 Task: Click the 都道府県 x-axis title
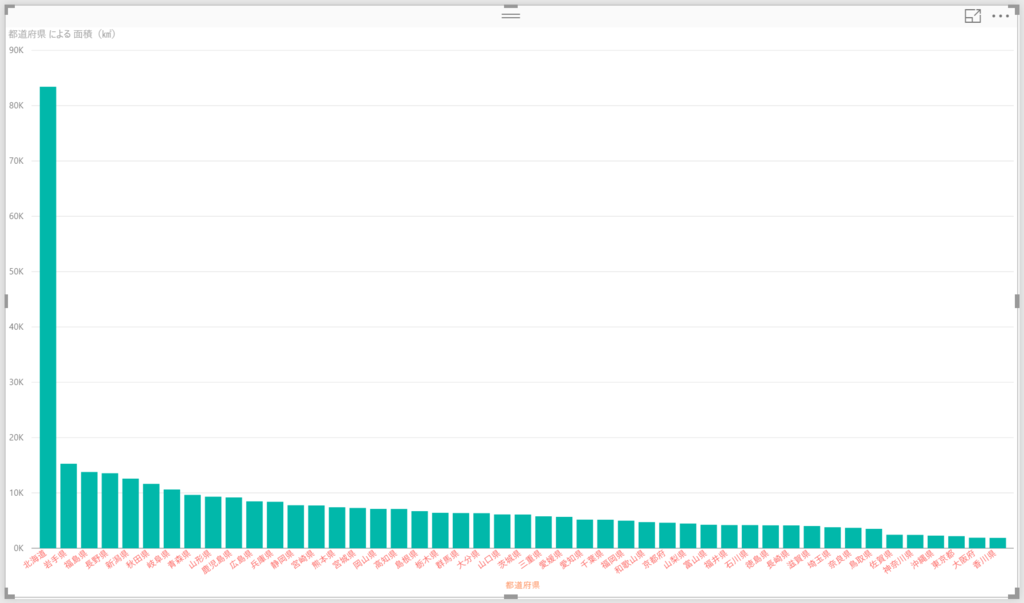(522, 585)
